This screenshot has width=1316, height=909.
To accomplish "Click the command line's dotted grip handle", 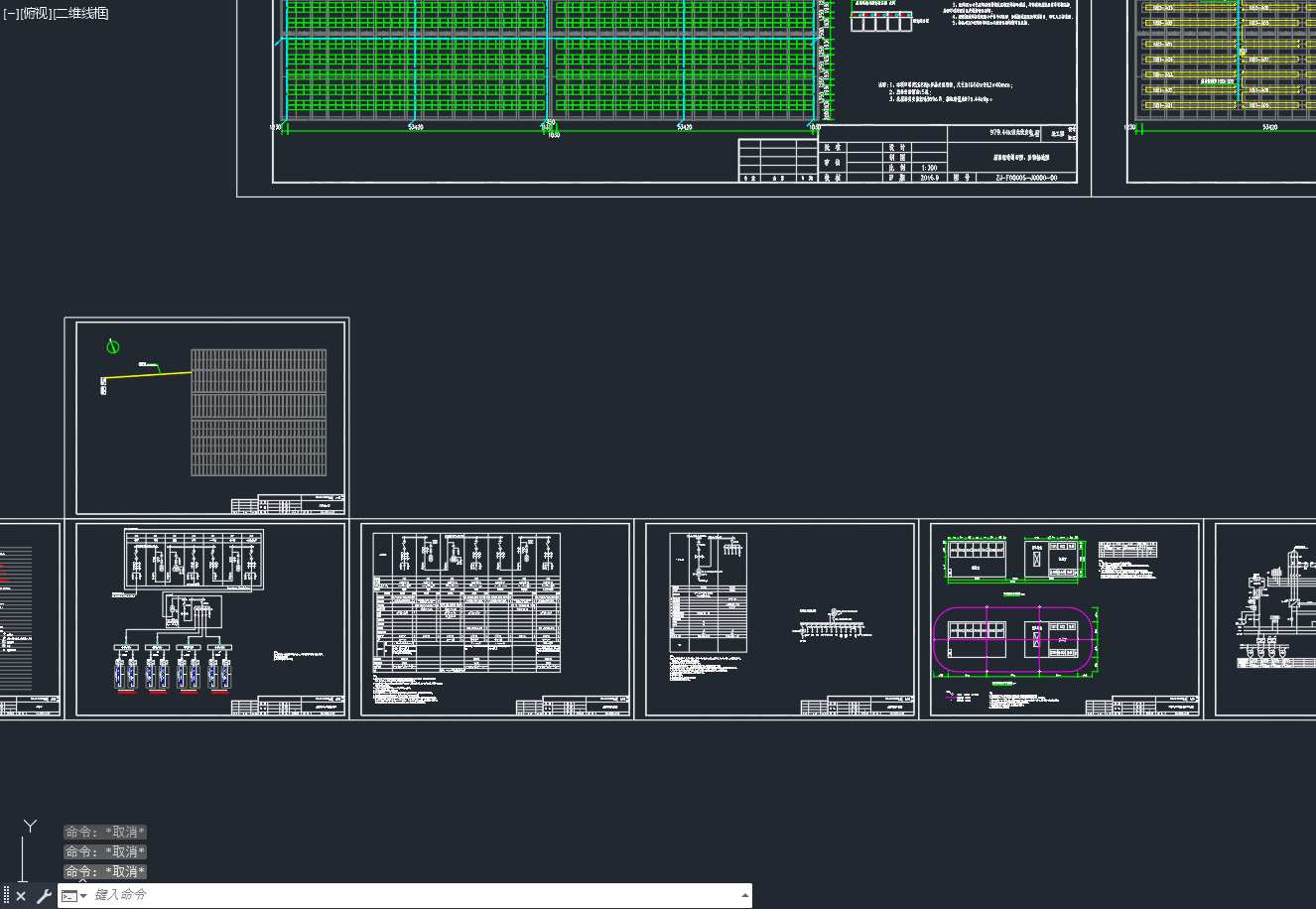I will 7,896.
